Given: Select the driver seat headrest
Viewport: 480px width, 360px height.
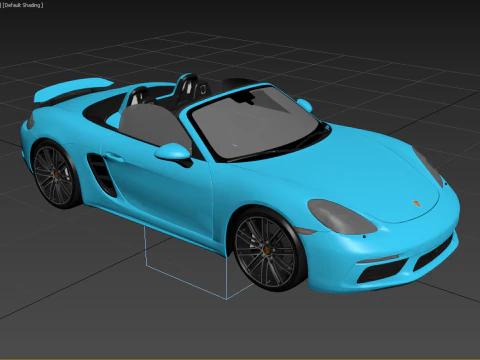Looking at the screenshot, I should [137, 96].
